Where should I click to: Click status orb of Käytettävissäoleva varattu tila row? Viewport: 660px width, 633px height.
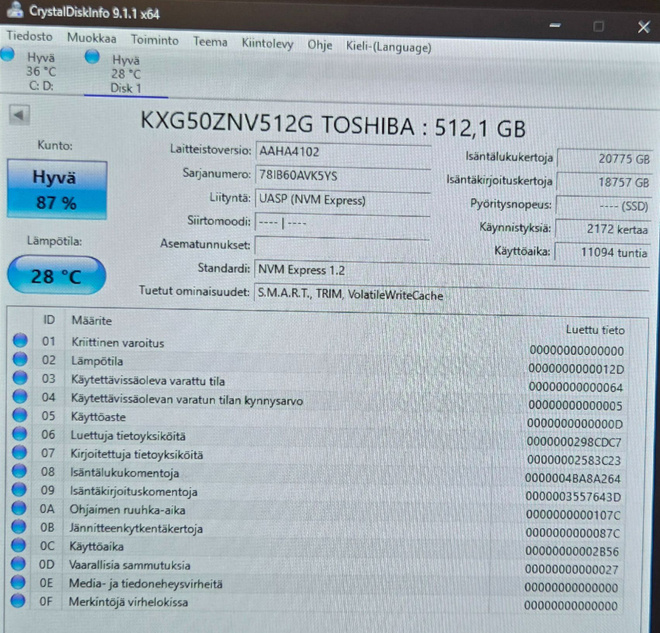[x=20, y=378]
